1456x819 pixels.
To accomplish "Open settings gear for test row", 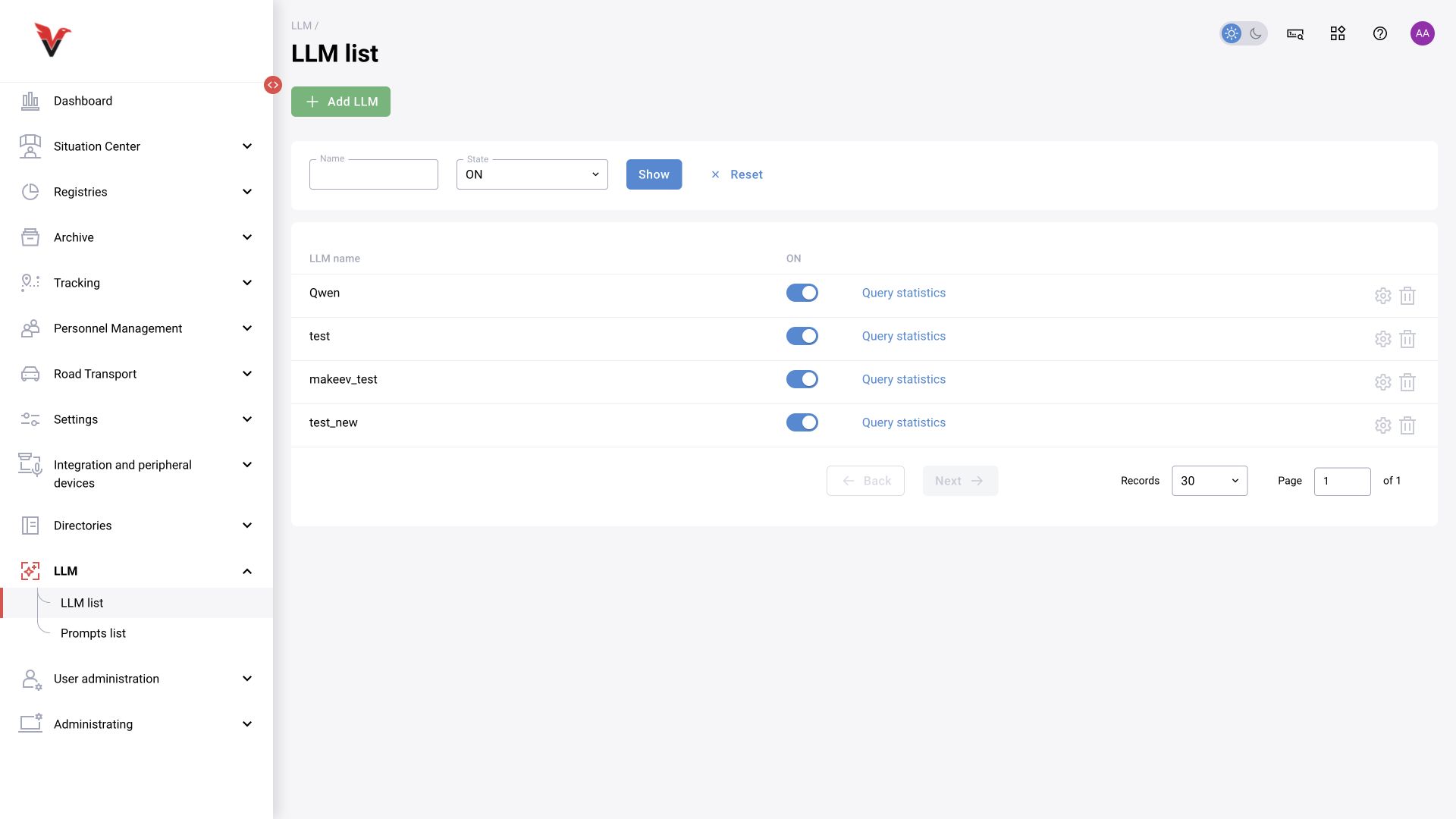I will (x=1383, y=339).
